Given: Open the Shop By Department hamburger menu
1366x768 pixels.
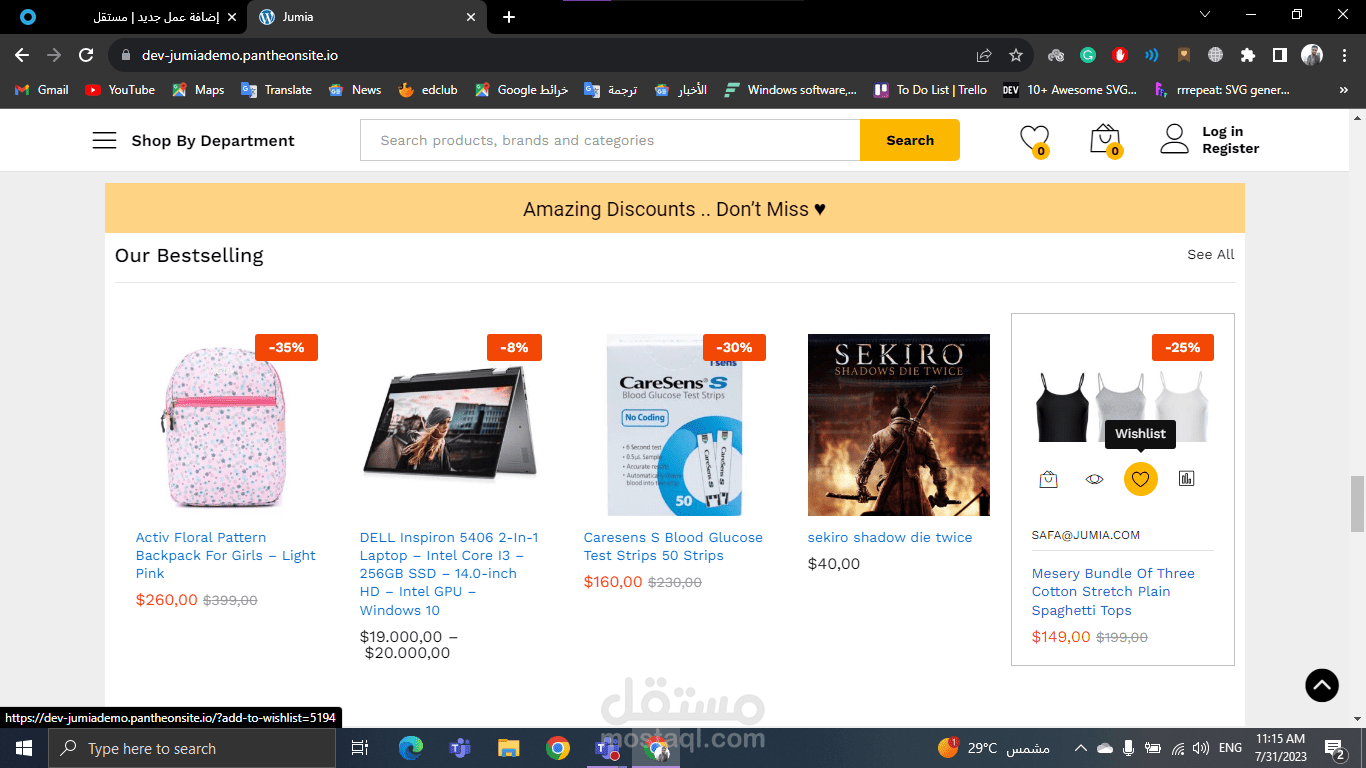Looking at the screenshot, I should 104,140.
